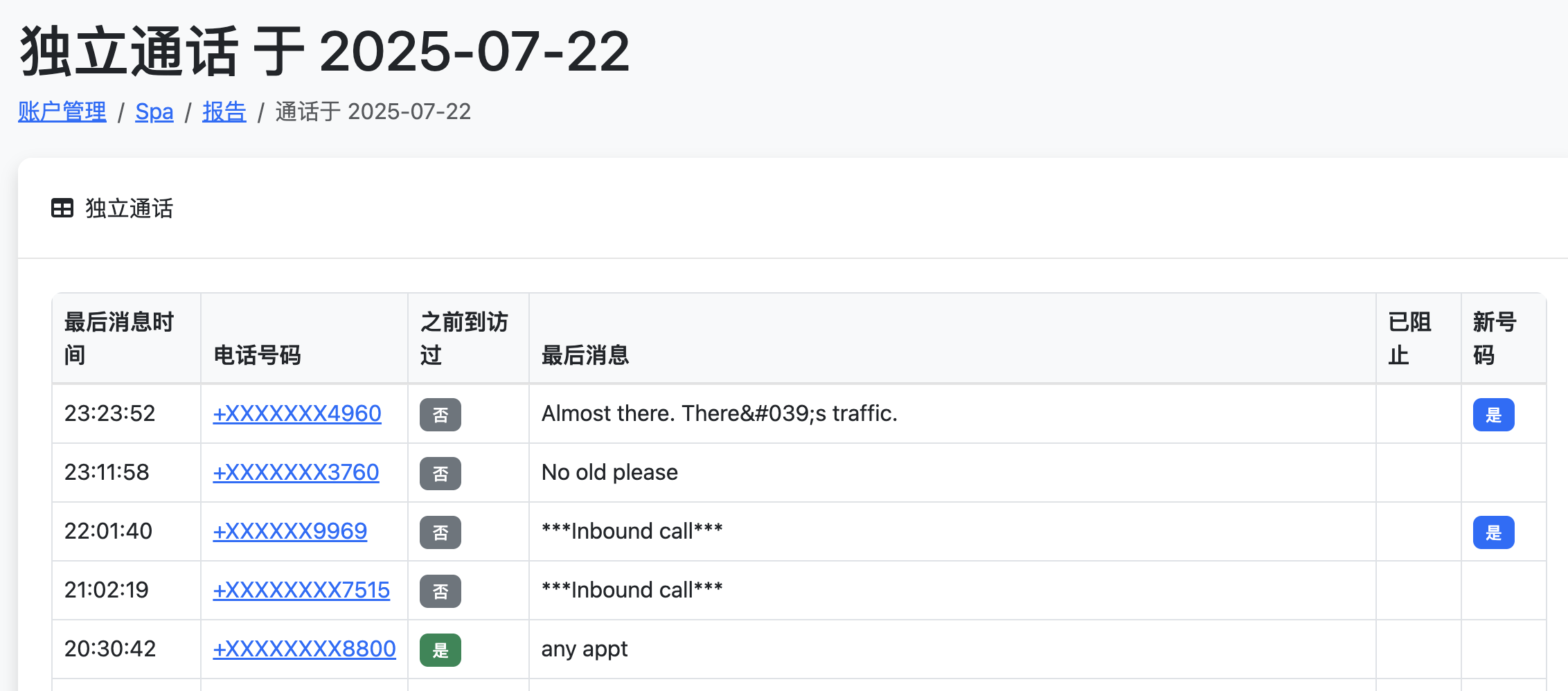Open the 报告 breadcrumb link
The image size is (1568, 691).
point(224,111)
